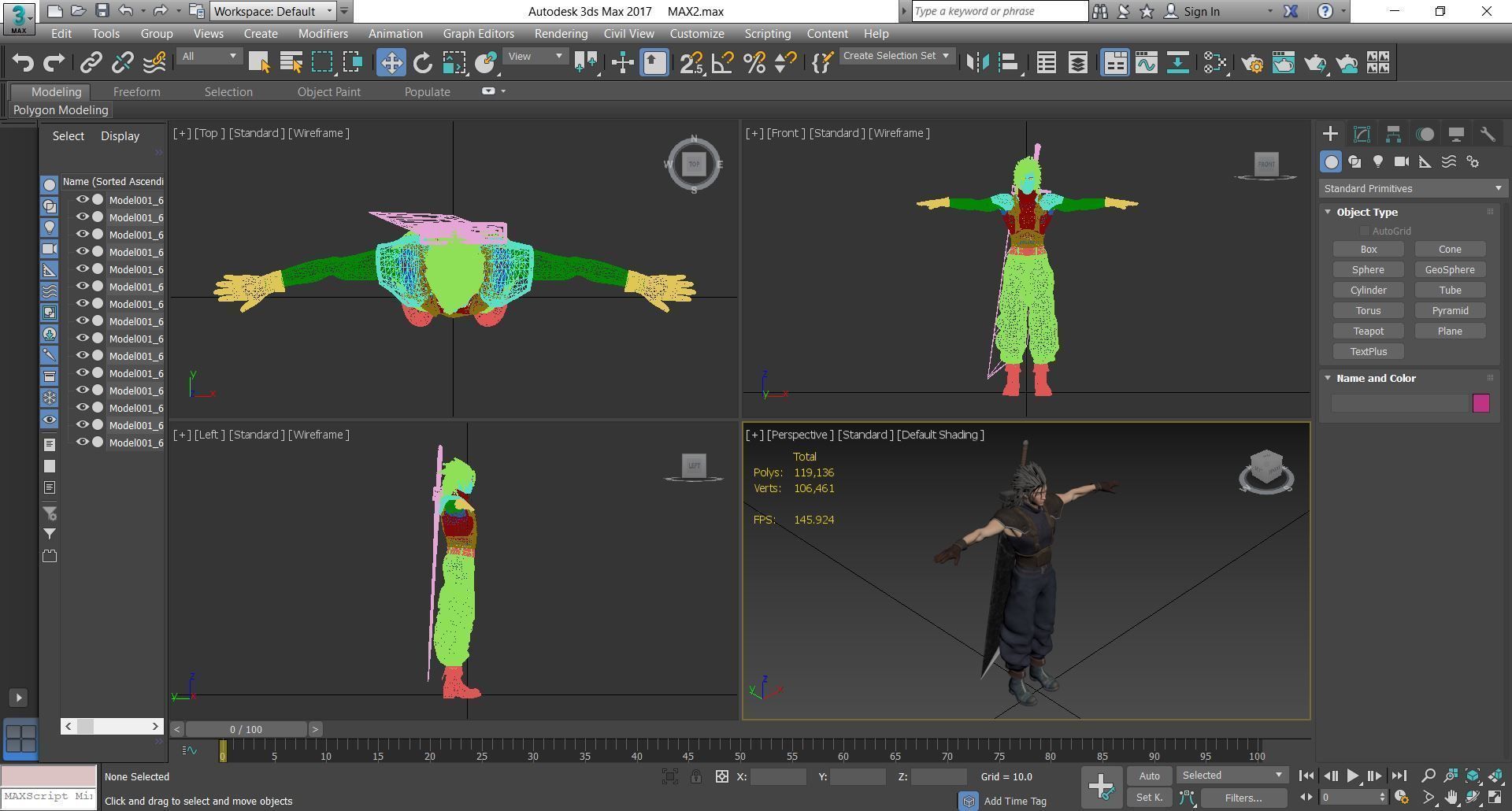
Task: Open the Workspace: Default dropdown
Action: tap(272, 12)
